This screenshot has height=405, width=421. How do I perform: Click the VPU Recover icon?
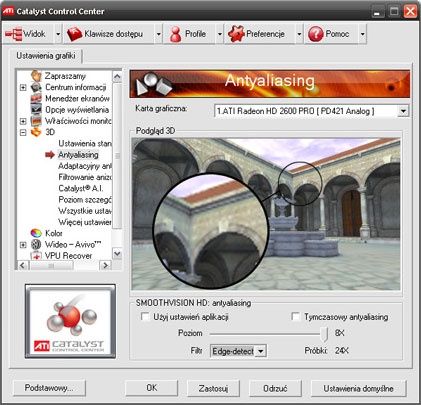coord(36,256)
